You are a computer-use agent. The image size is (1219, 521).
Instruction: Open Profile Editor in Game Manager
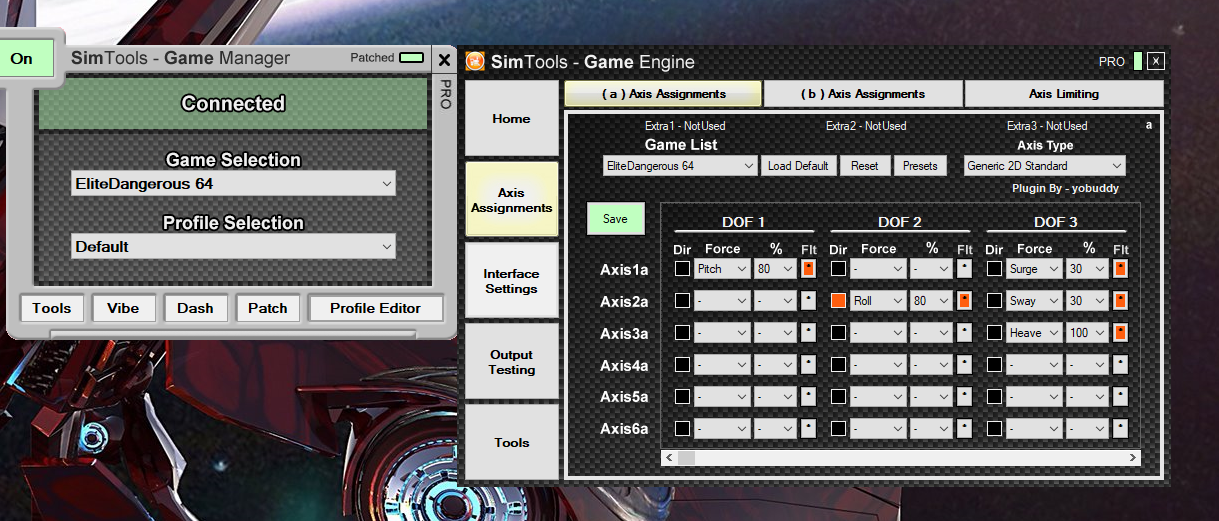pos(376,308)
